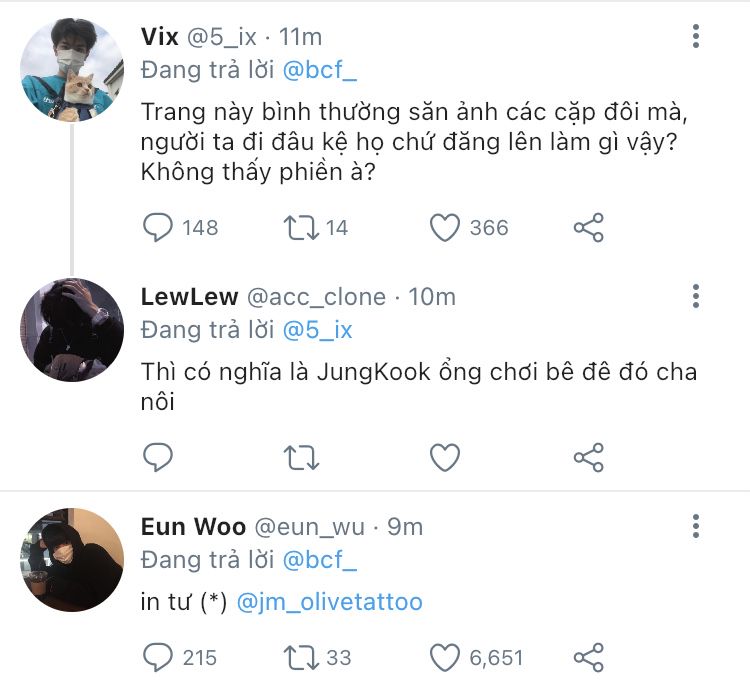Reply to Vix's tweet
750x685 pixels.
159,228
